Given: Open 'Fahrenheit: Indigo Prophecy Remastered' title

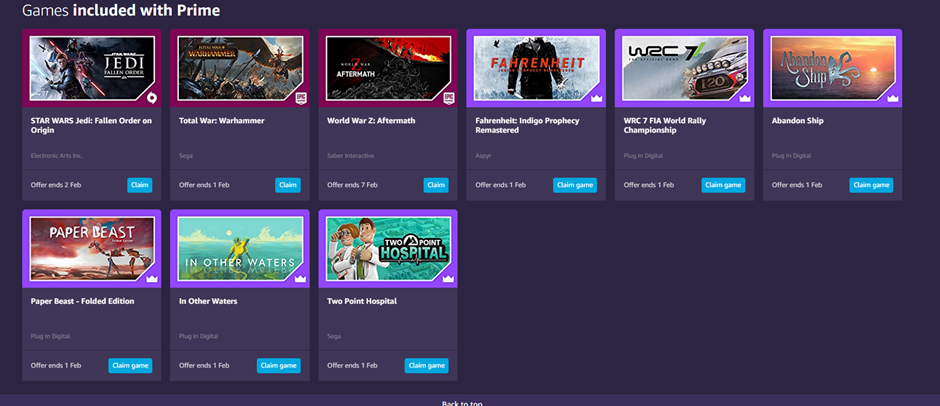Looking at the screenshot, I should click(528, 125).
